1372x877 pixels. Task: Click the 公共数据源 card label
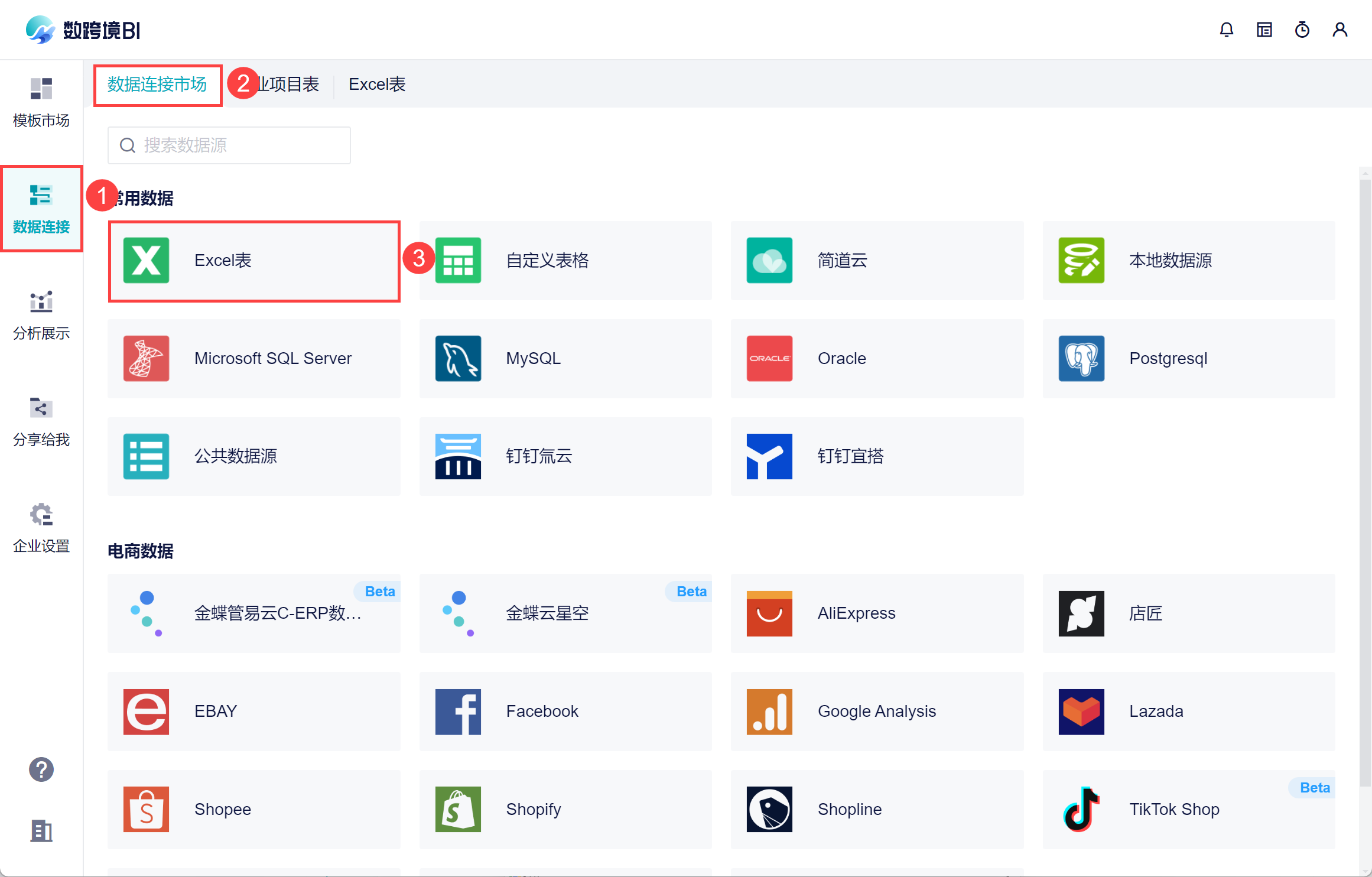point(235,456)
